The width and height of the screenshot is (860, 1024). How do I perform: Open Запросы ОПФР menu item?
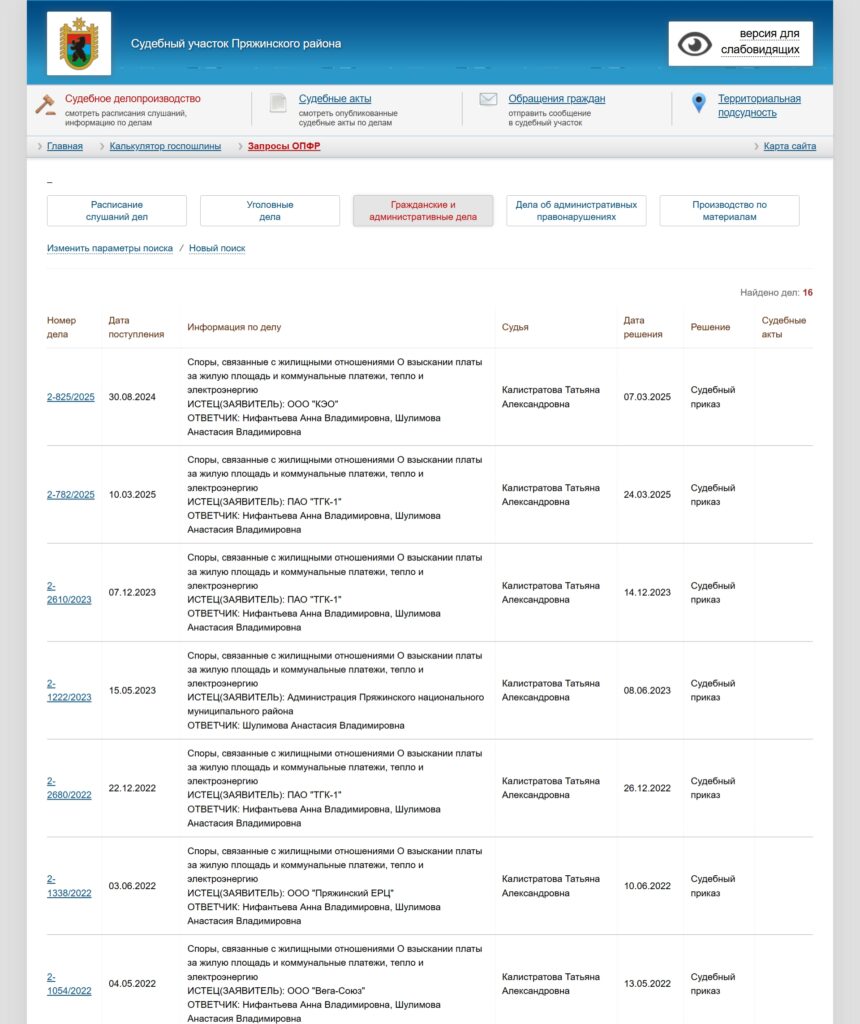(284, 146)
